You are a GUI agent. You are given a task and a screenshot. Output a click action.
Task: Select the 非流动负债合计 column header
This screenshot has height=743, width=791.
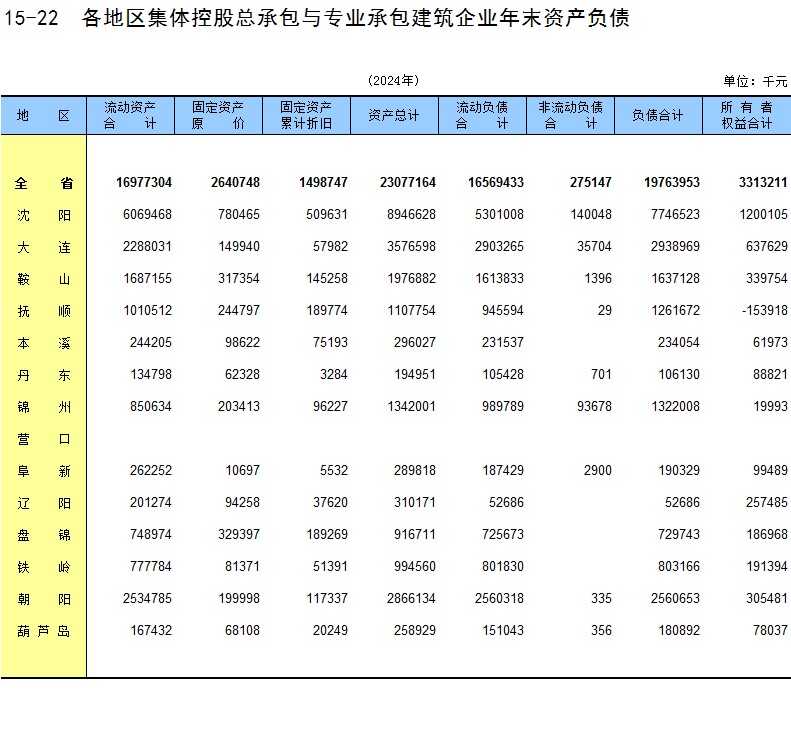click(570, 115)
